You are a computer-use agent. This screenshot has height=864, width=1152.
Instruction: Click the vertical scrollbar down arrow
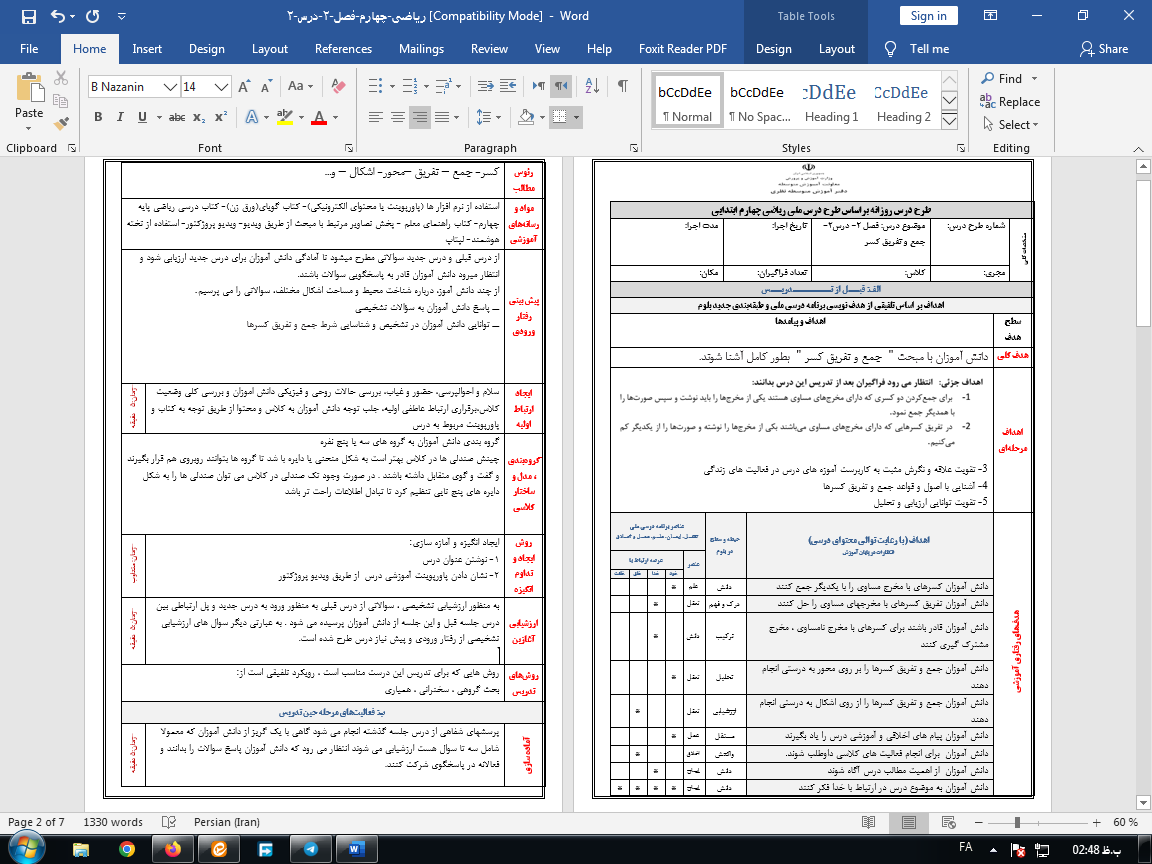point(1143,802)
